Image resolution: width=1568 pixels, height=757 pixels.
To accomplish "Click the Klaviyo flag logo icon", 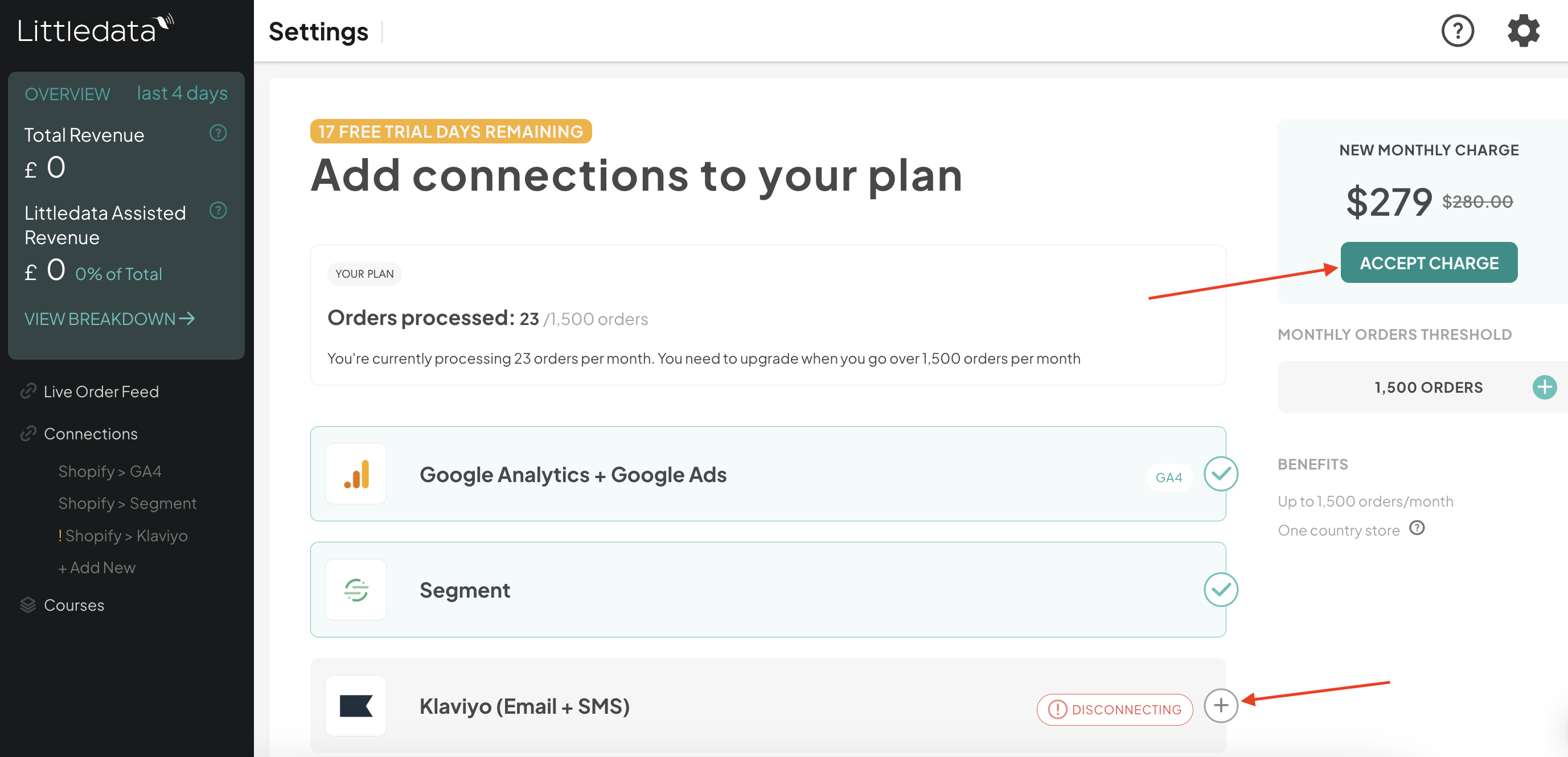I will coord(356,706).
